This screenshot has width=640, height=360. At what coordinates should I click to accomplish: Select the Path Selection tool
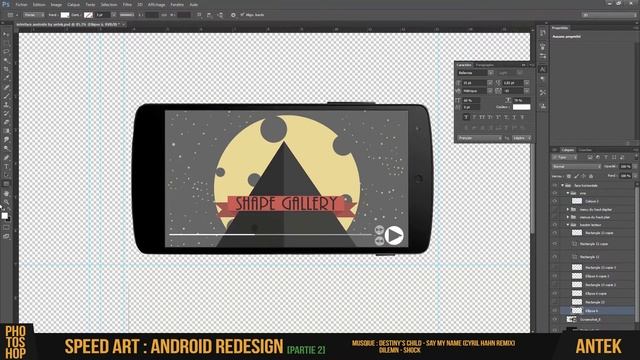pyautogui.click(x=6, y=175)
